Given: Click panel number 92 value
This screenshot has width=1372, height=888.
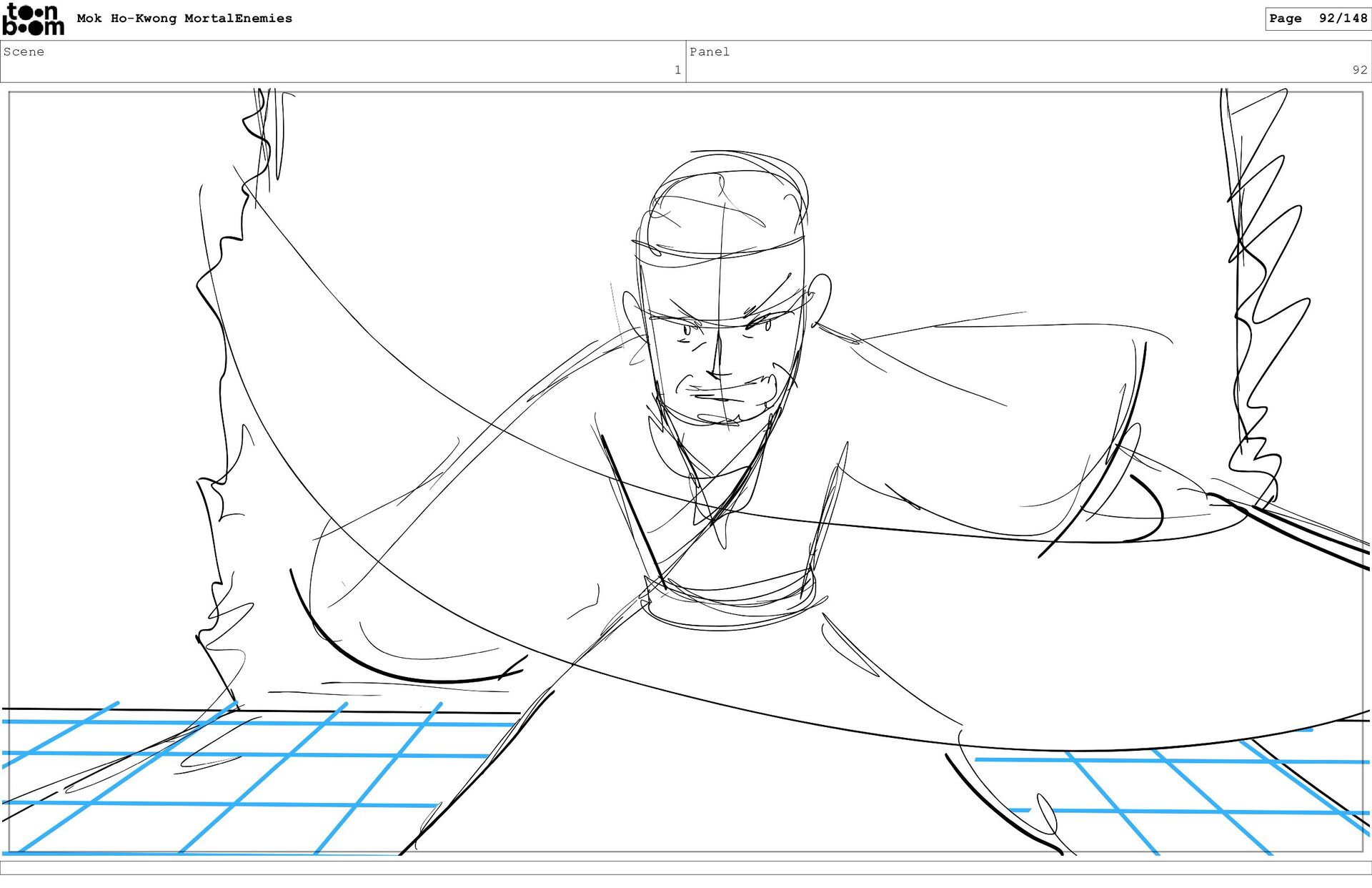Looking at the screenshot, I should tap(1358, 70).
